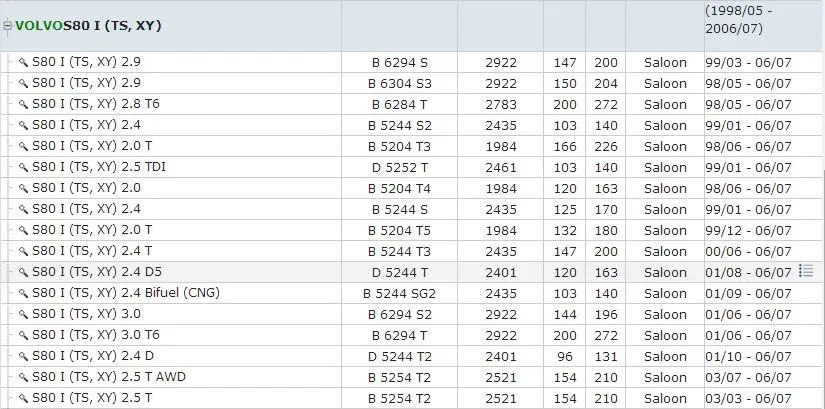Image resolution: width=825 pixels, height=409 pixels.
Task: Click date range 03/03 - 06/07
Action: 748,398
